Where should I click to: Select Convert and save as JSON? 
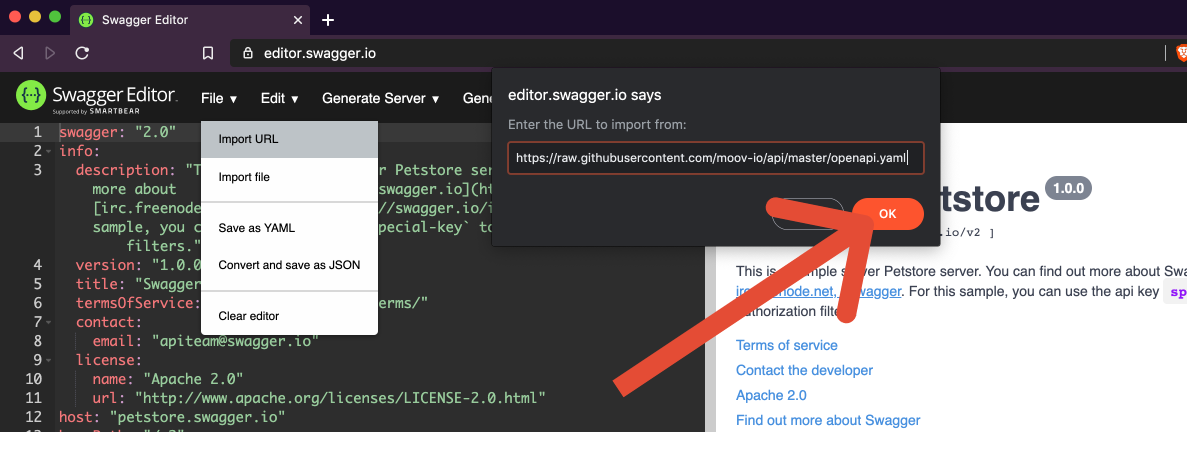click(289, 265)
